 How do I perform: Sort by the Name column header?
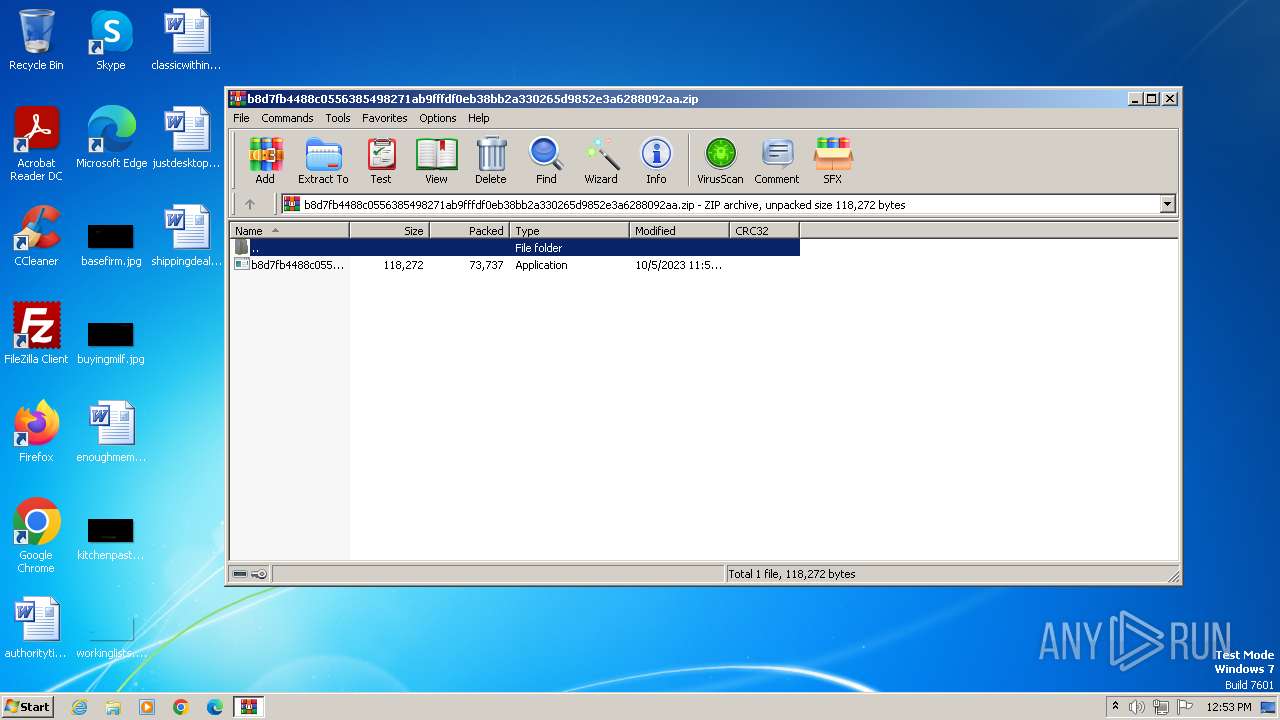[x=290, y=230]
